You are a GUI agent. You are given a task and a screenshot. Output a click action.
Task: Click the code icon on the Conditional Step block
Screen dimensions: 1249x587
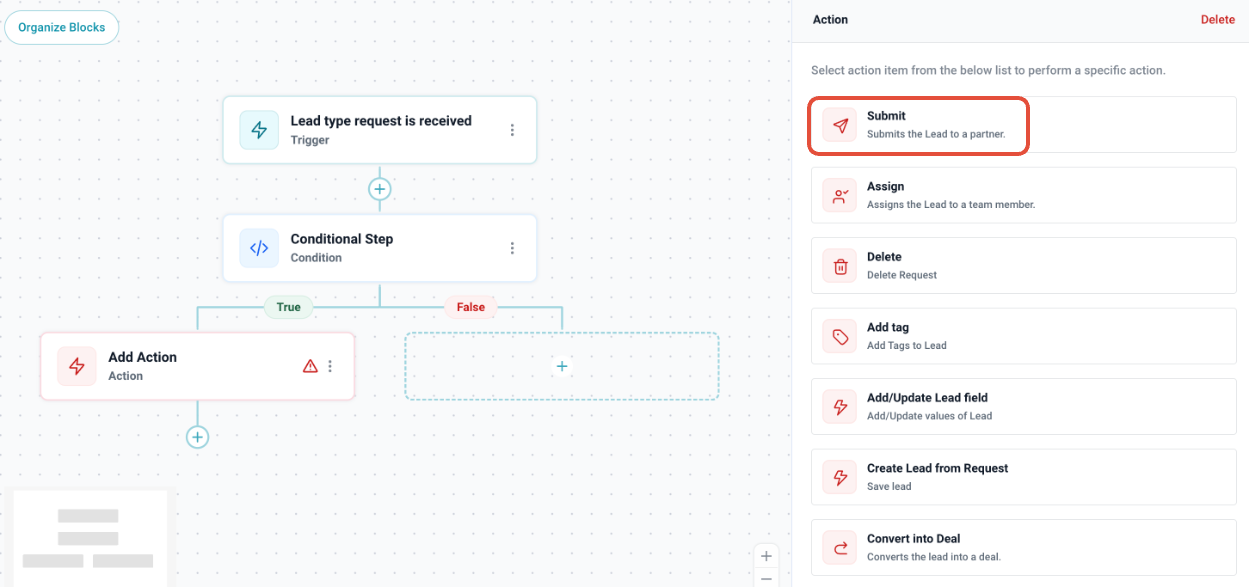tap(259, 248)
